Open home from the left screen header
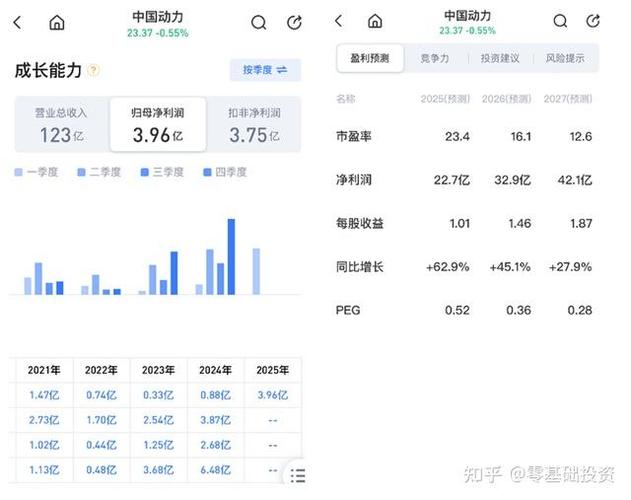631x500 pixels. coord(57,23)
